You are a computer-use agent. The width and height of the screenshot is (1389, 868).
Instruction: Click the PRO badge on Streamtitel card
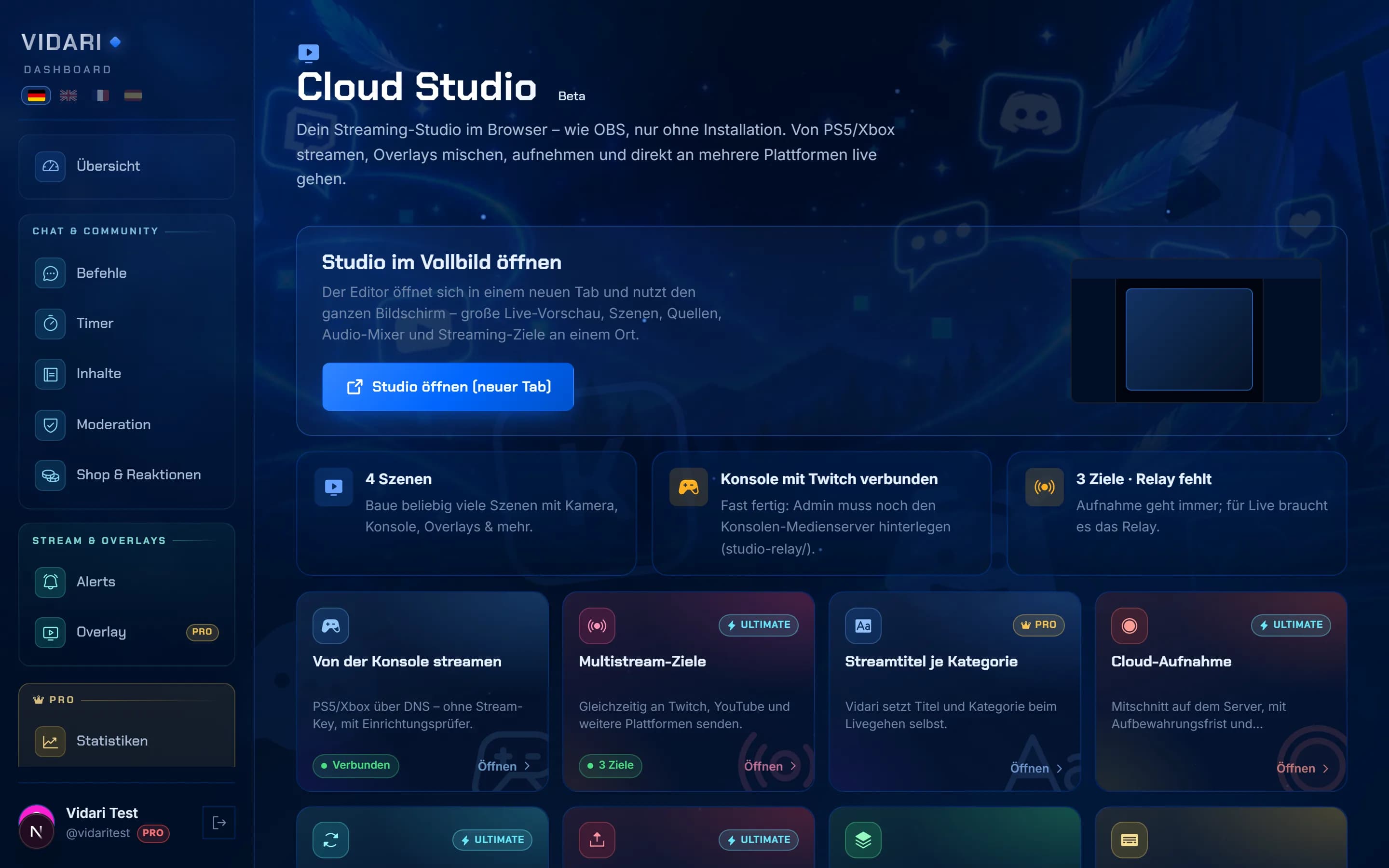1038,625
